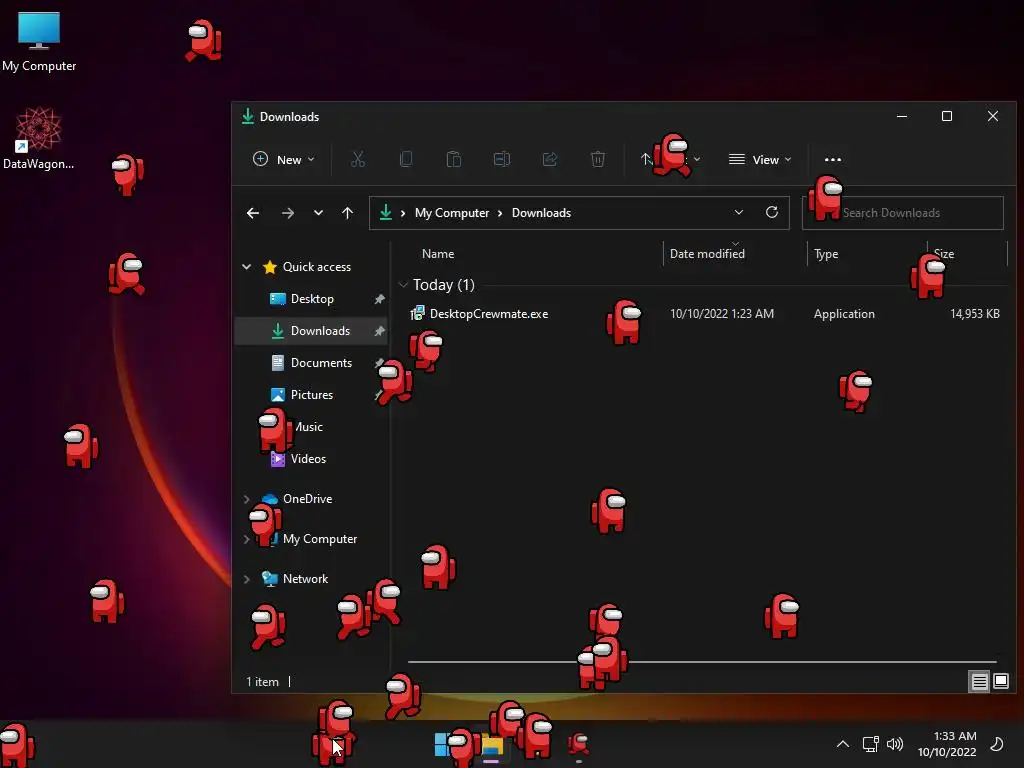
Task: Open Downloads in the sidebar
Action: coord(320,330)
